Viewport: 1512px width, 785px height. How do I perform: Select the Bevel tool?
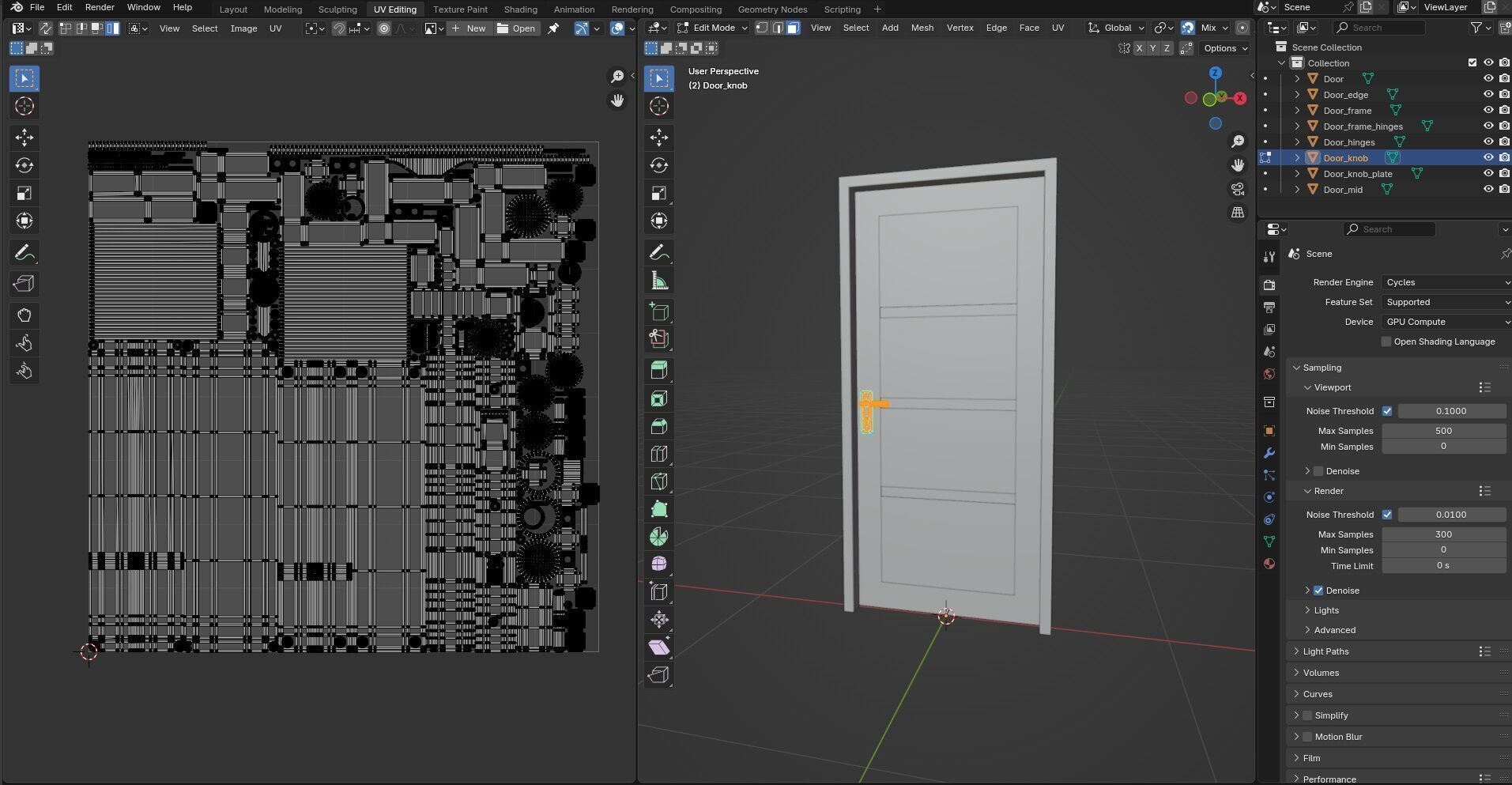click(659, 426)
